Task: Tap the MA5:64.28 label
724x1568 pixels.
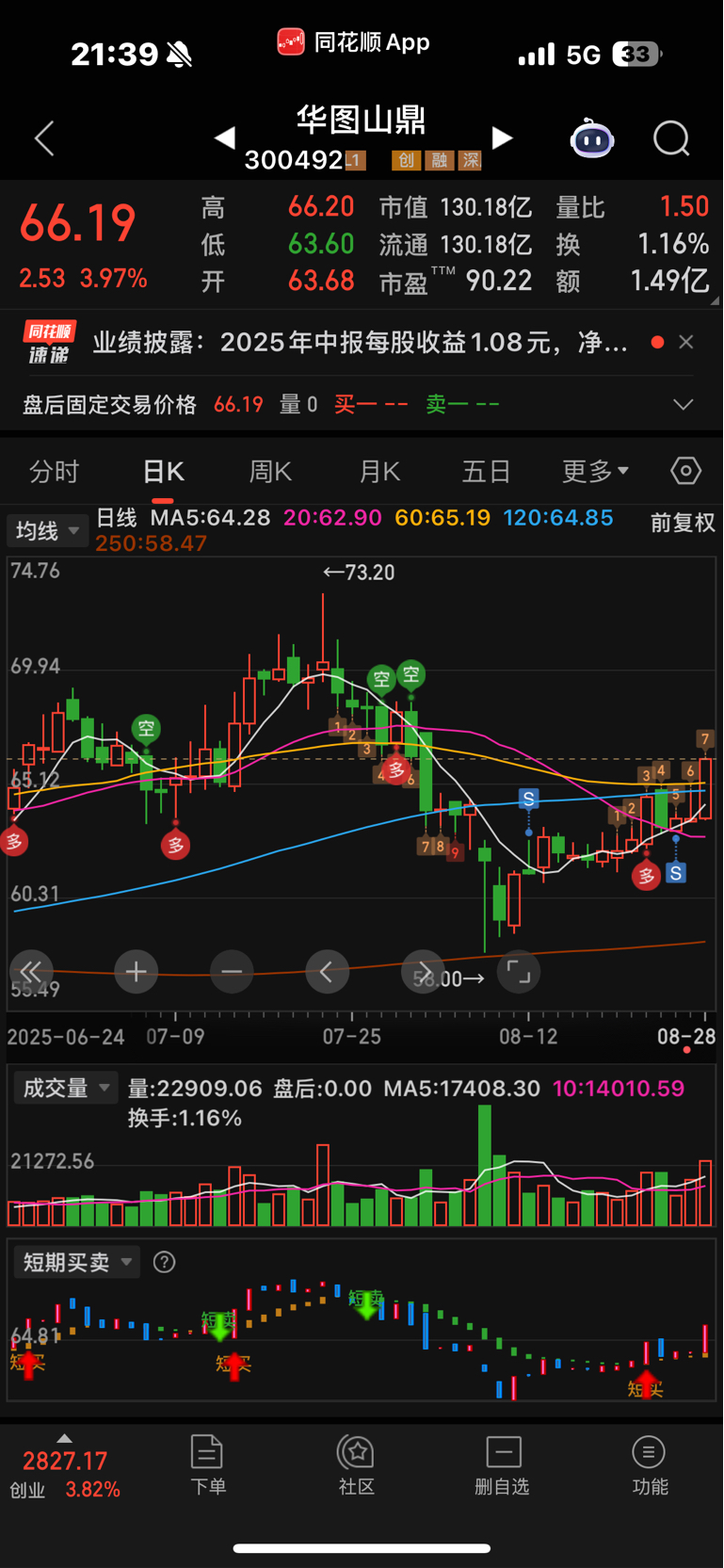Action: click(210, 518)
